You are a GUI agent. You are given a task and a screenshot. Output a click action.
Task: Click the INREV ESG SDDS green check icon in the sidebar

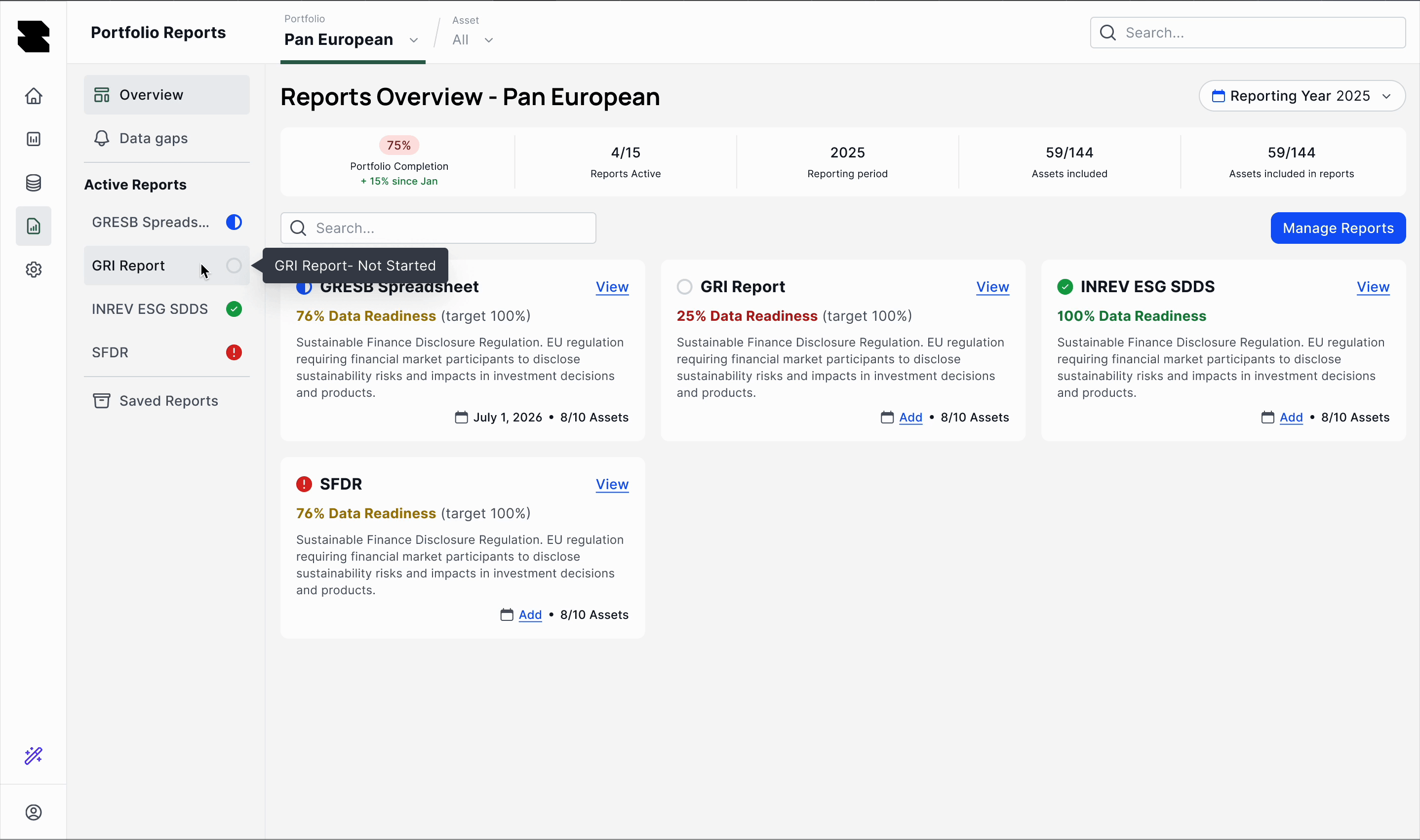tap(234, 309)
